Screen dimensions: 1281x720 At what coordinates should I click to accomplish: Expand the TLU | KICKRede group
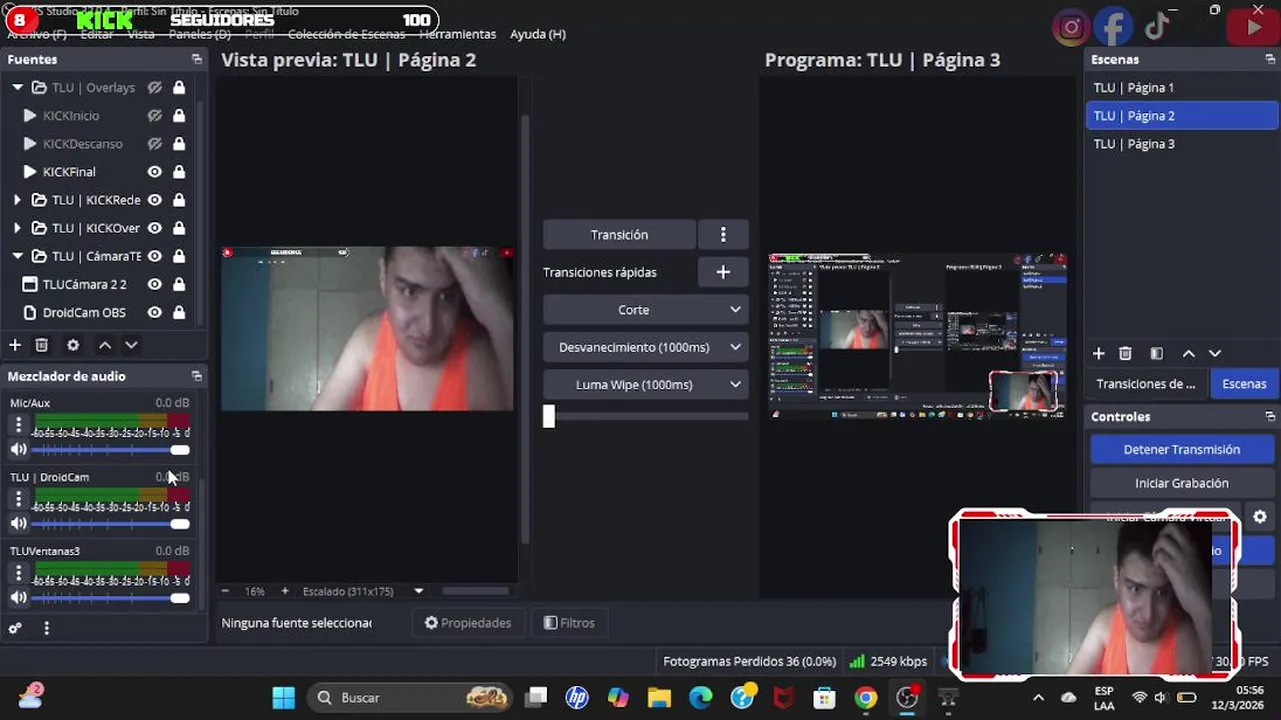coord(17,200)
